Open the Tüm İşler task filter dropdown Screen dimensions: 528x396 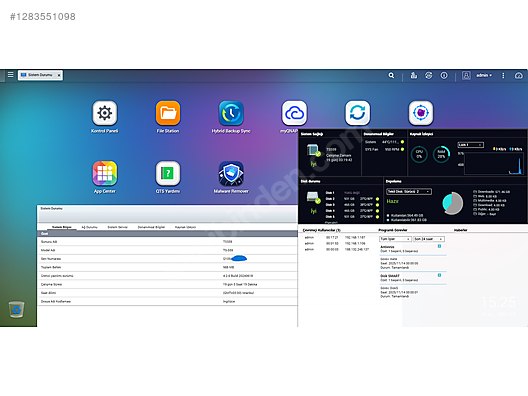[x=395, y=239]
